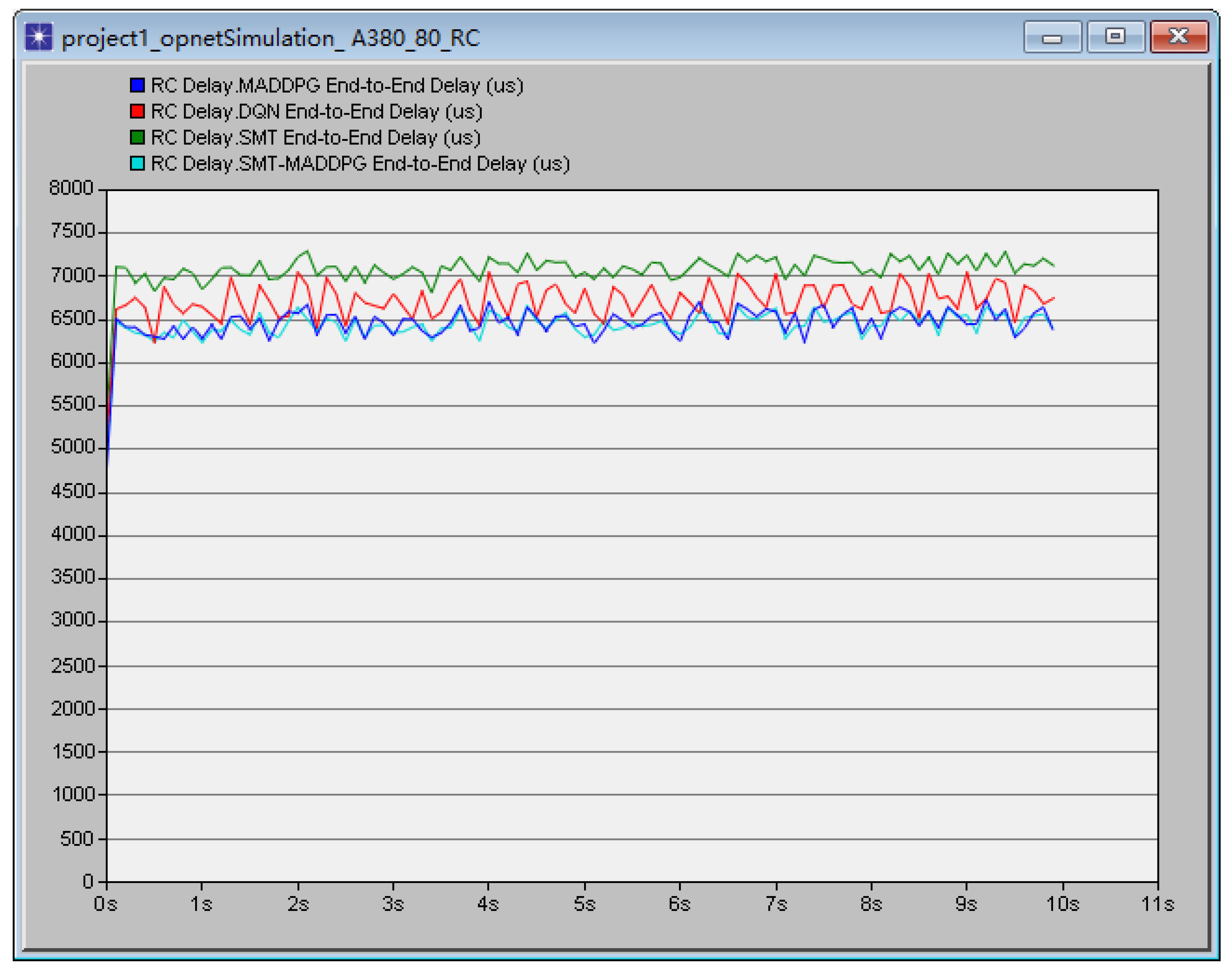Click the 7s x-axis label
1232x970 pixels.
tap(777, 904)
